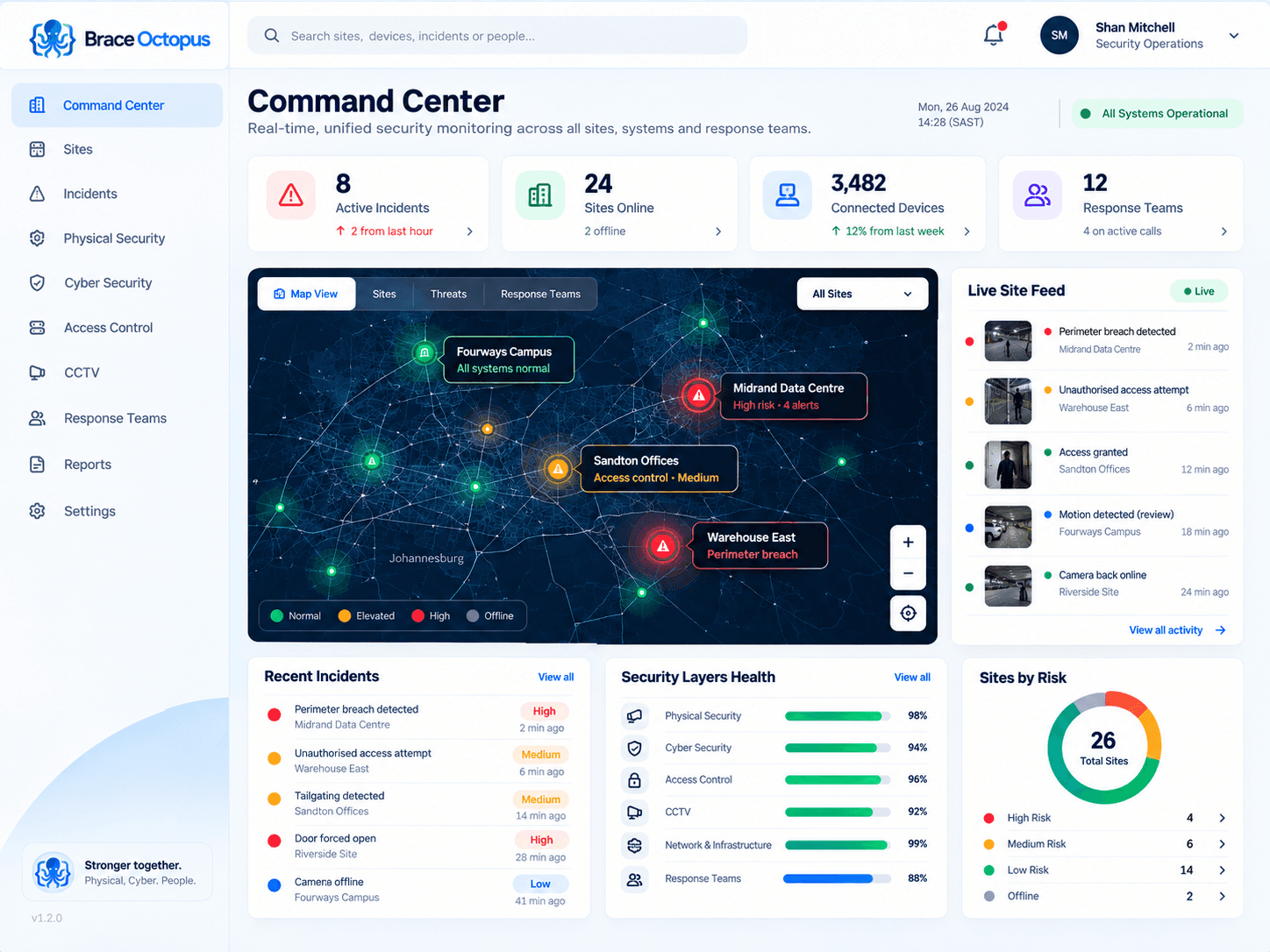Expand Active Incidents card chevron
This screenshot has height=952, width=1270.
tap(469, 231)
